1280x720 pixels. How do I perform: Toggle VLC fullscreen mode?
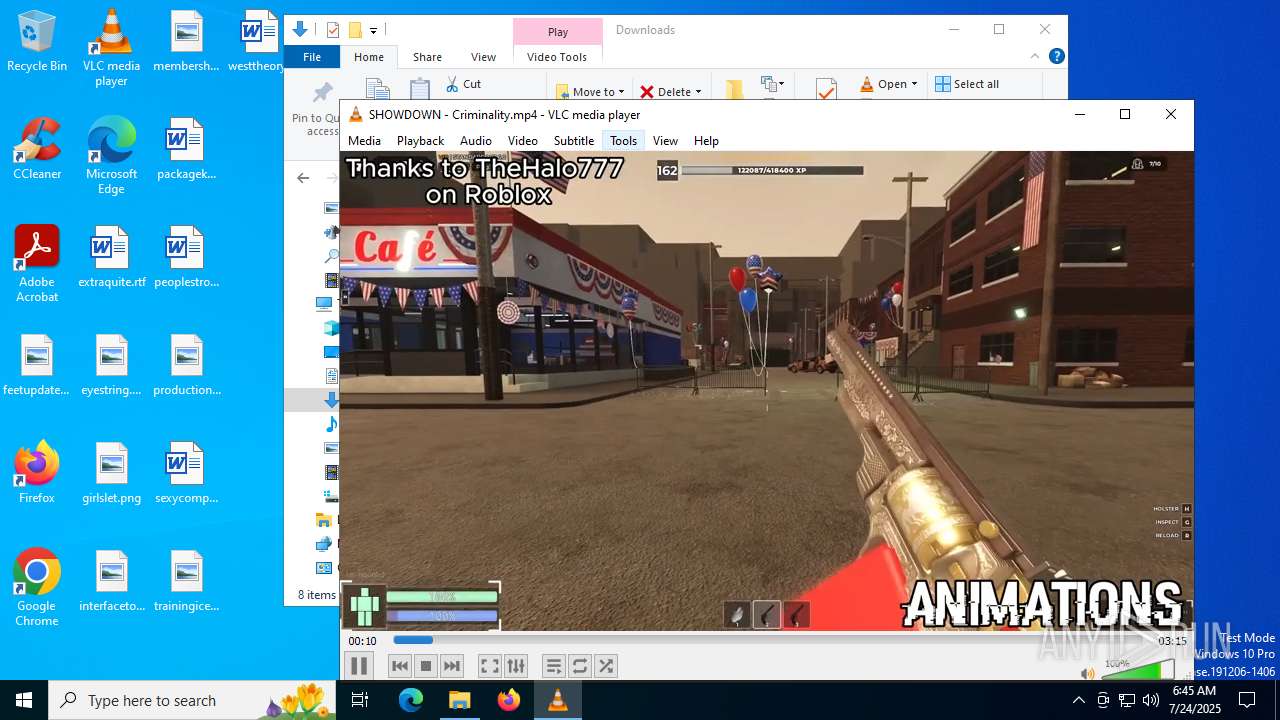489,666
